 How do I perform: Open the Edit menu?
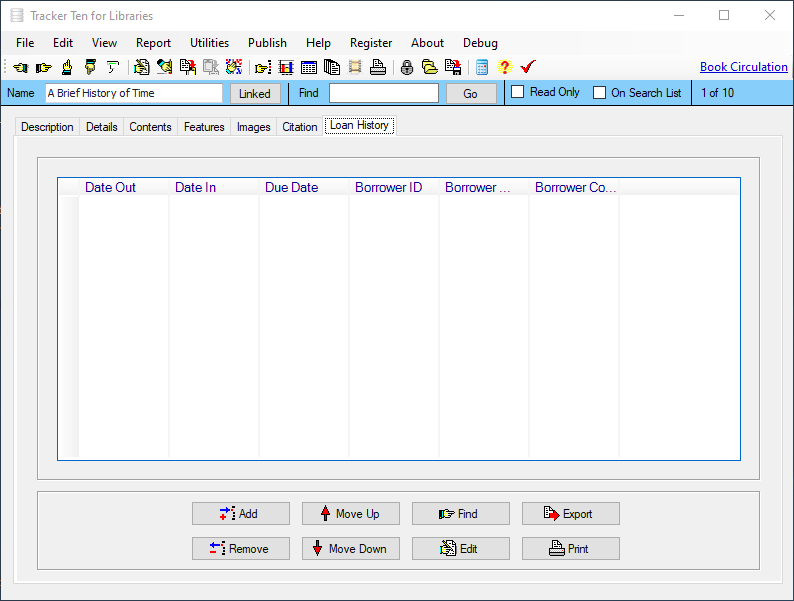click(x=63, y=43)
